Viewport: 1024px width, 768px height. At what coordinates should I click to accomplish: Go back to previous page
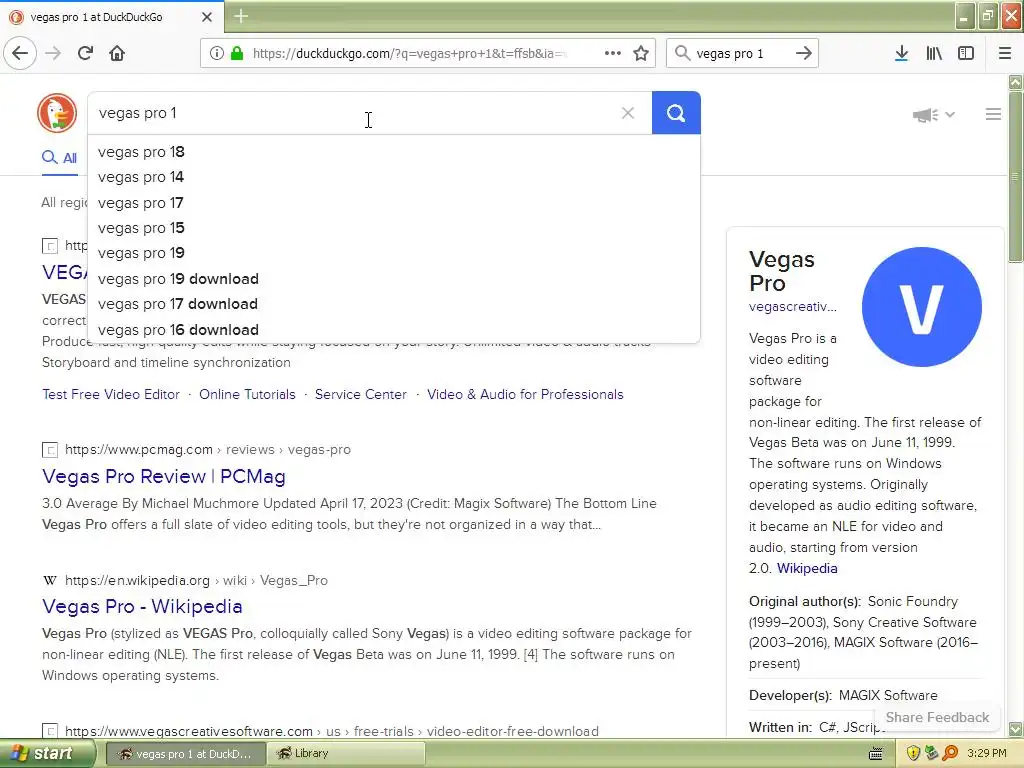pyautogui.click(x=20, y=53)
